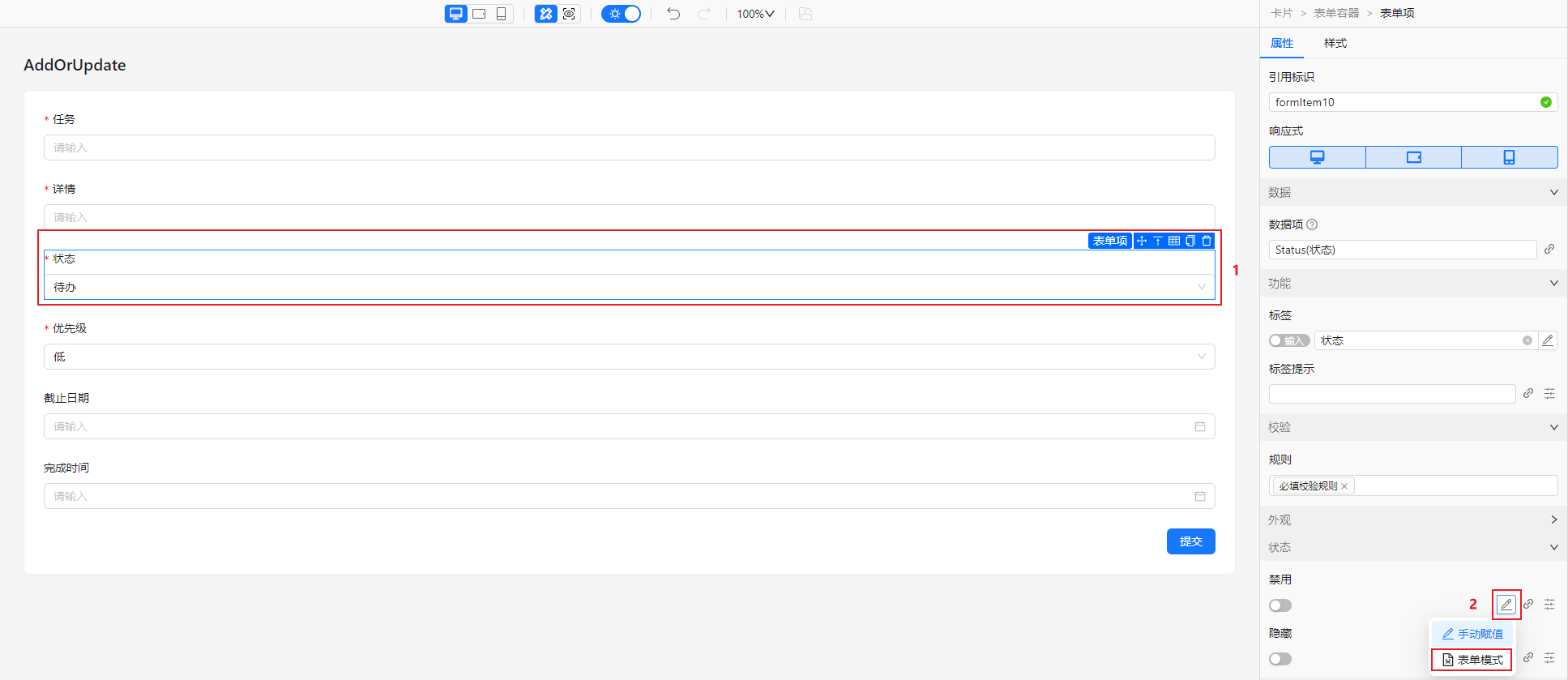
Task: Click the preview eye icon in toolbar
Action: [569, 14]
